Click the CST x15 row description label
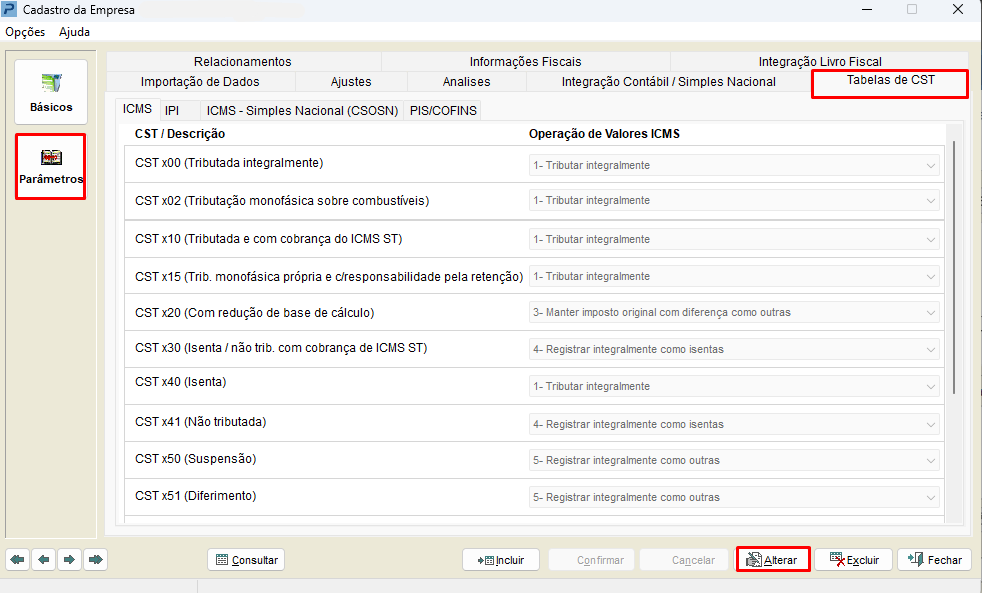The width and height of the screenshot is (983, 594). (329, 277)
